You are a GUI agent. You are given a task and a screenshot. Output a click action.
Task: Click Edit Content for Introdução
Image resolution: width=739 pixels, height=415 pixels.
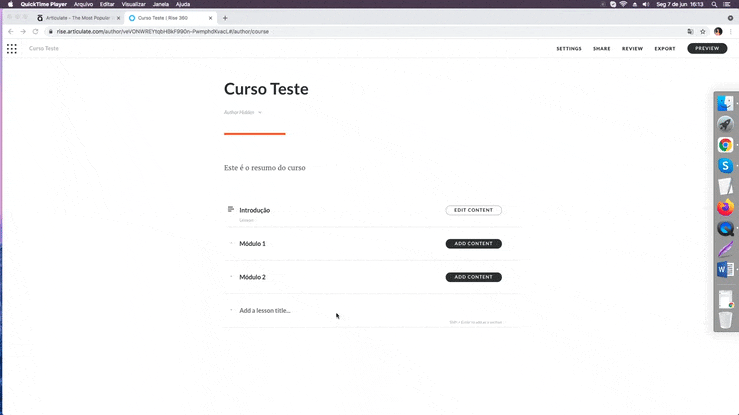473,210
